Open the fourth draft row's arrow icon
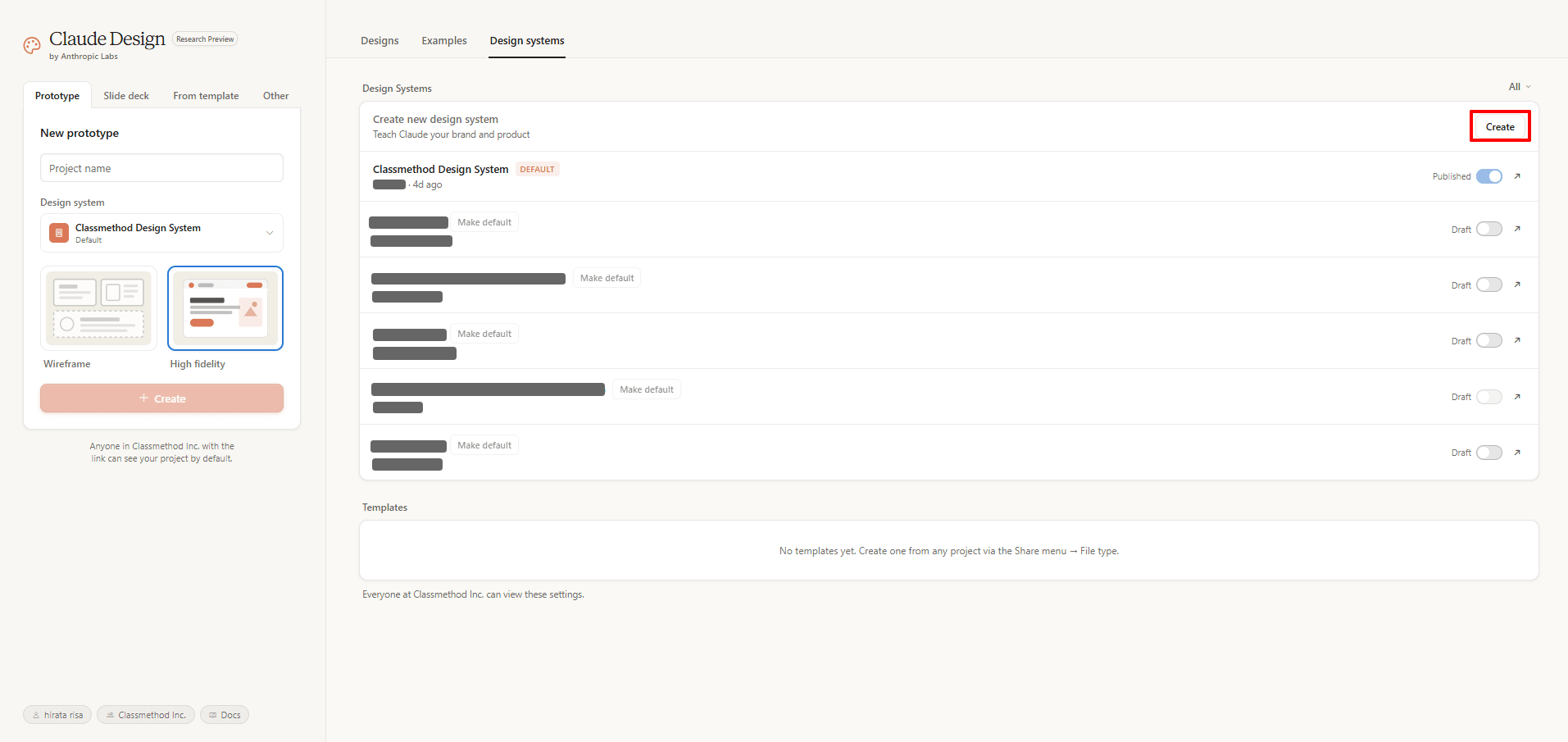The image size is (1568, 742). pyautogui.click(x=1517, y=397)
